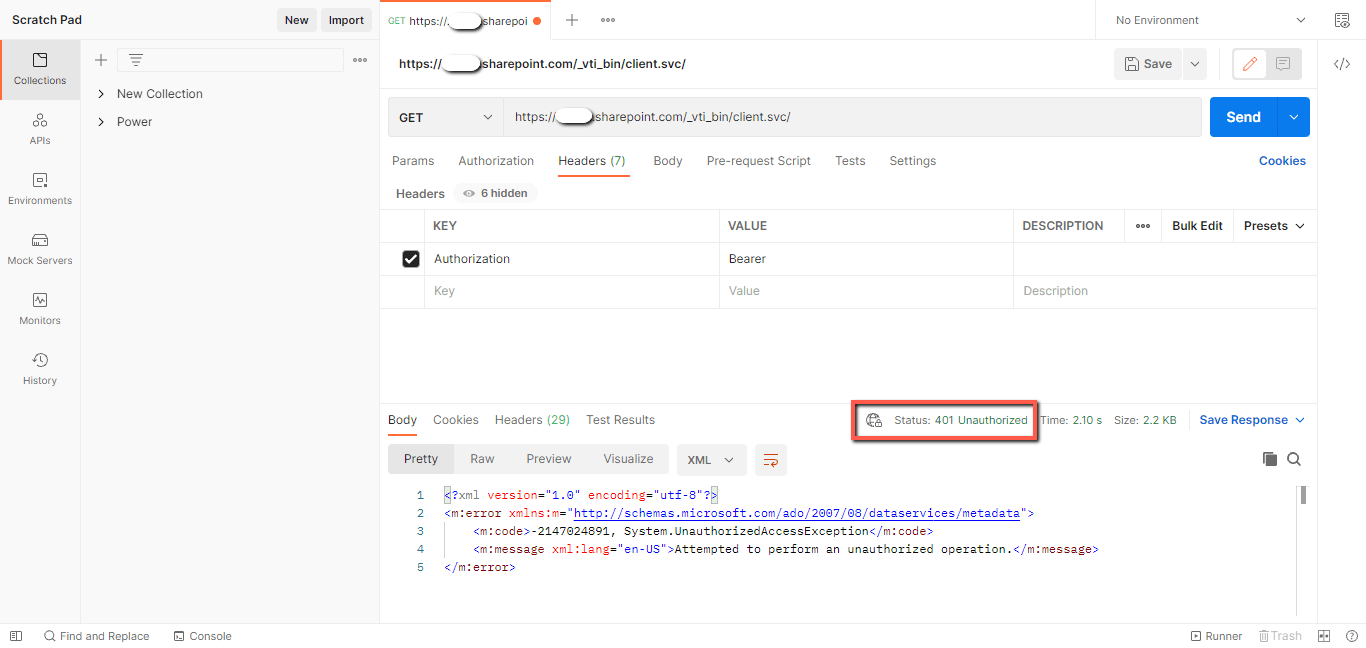Switch to the request Body tab

point(668,161)
